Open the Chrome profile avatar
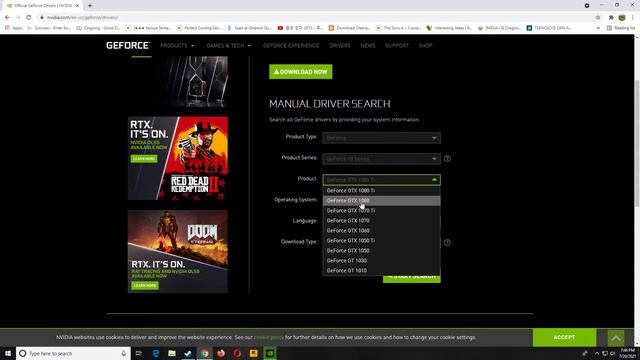The image size is (640, 360). 622,18
